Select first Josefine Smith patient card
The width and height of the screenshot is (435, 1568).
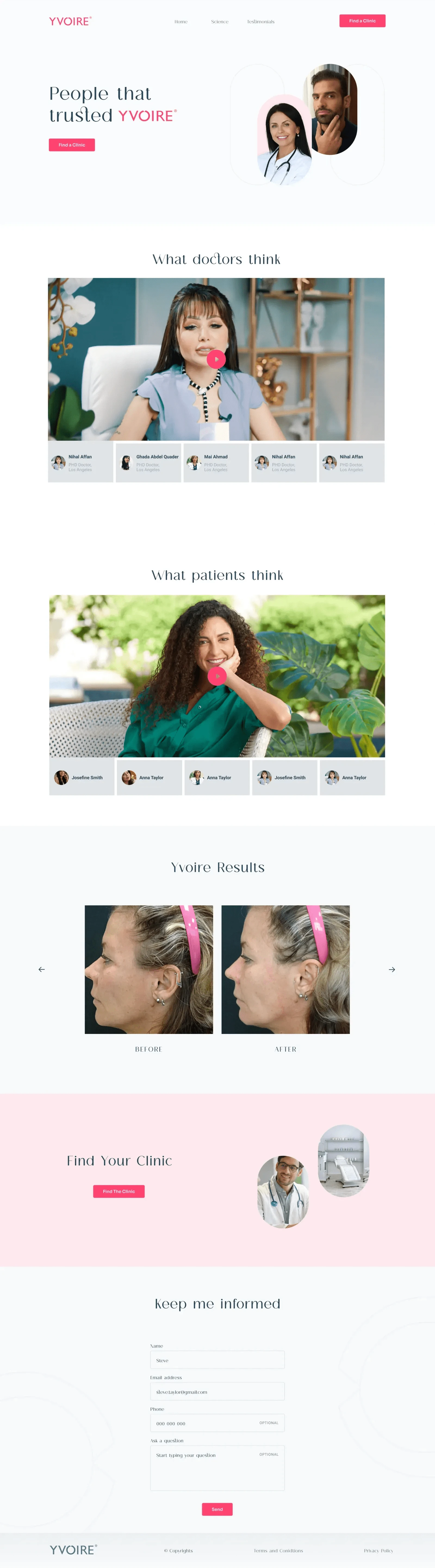(82, 777)
